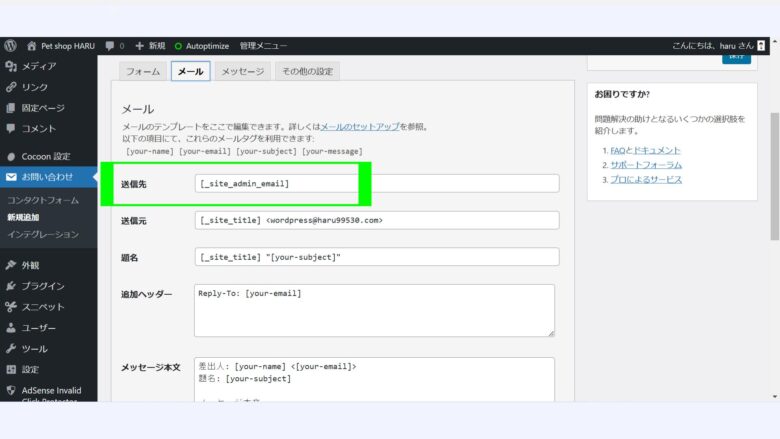Click the メッセージ本文 text area
Image resolution: width=780 pixels, height=439 pixels.
coord(374,379)
